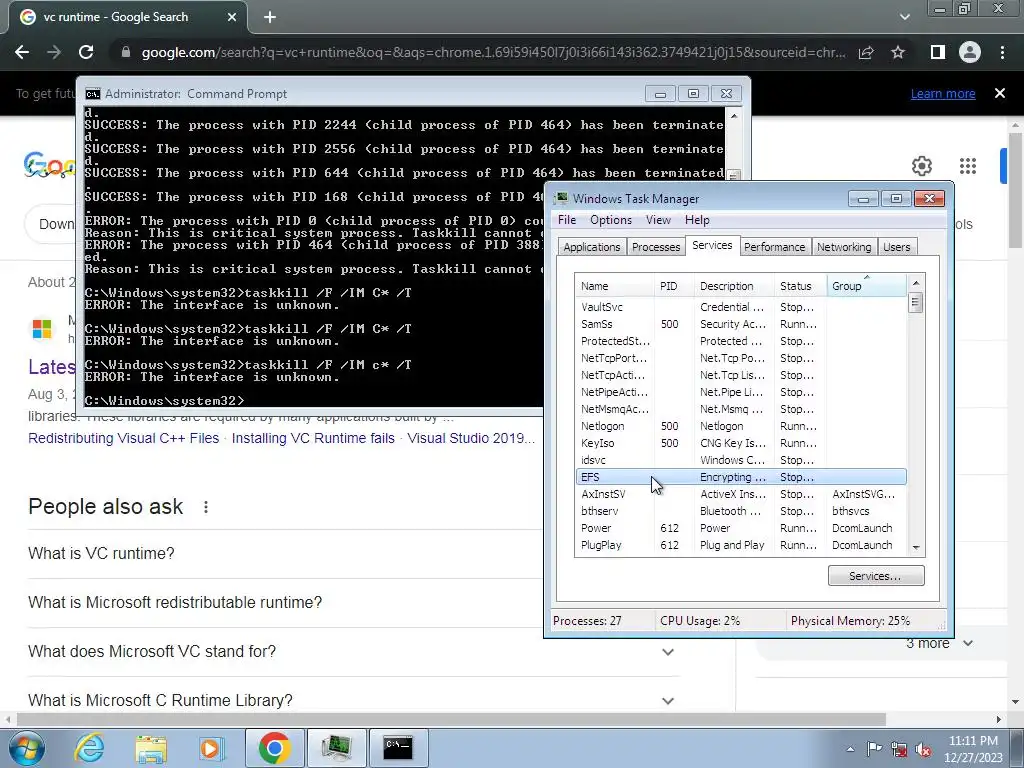Click services list scroll-down arrow
1024x768 pixels.
(916, 547)
